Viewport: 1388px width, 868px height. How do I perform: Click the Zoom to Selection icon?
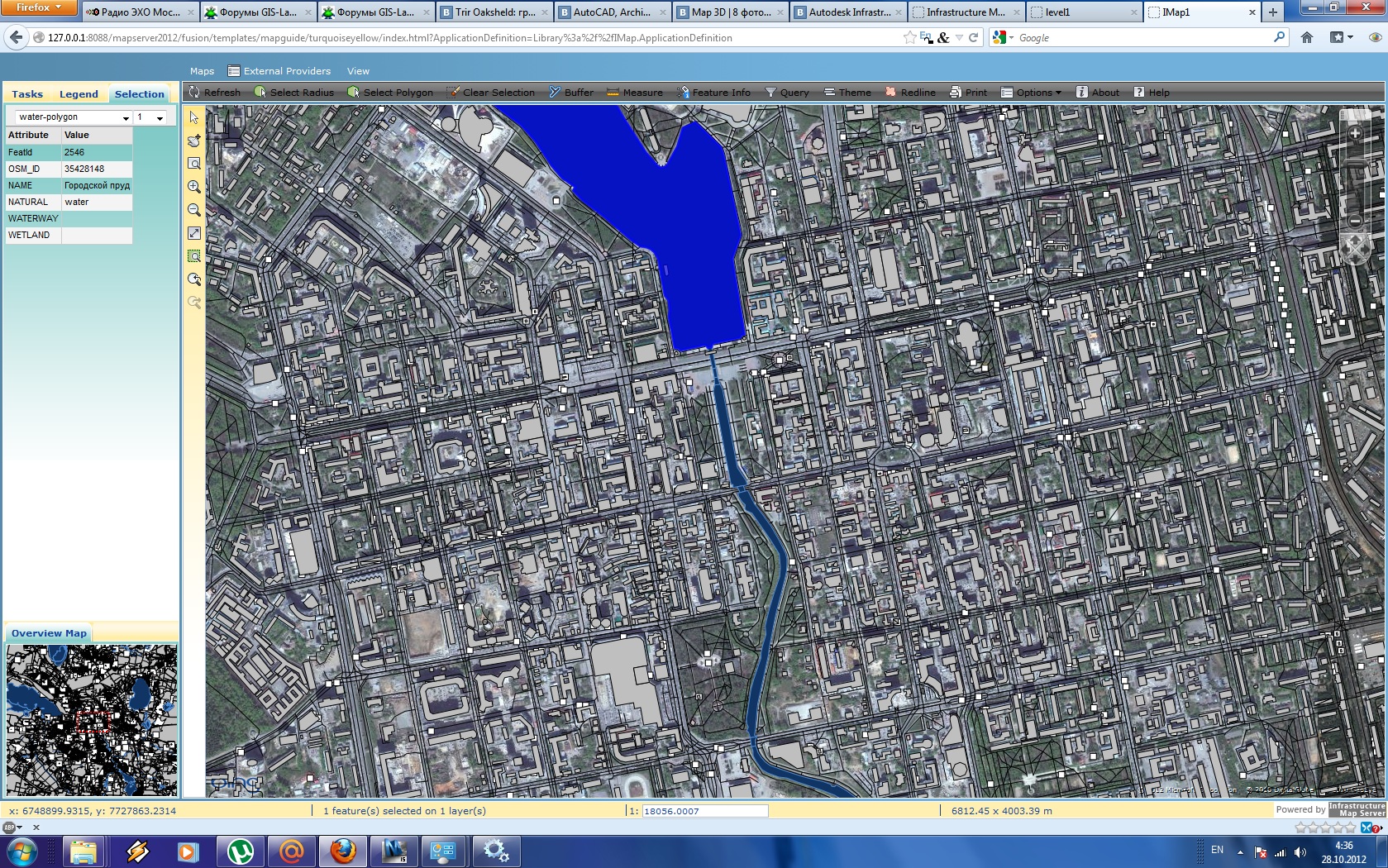coord(194,256)
